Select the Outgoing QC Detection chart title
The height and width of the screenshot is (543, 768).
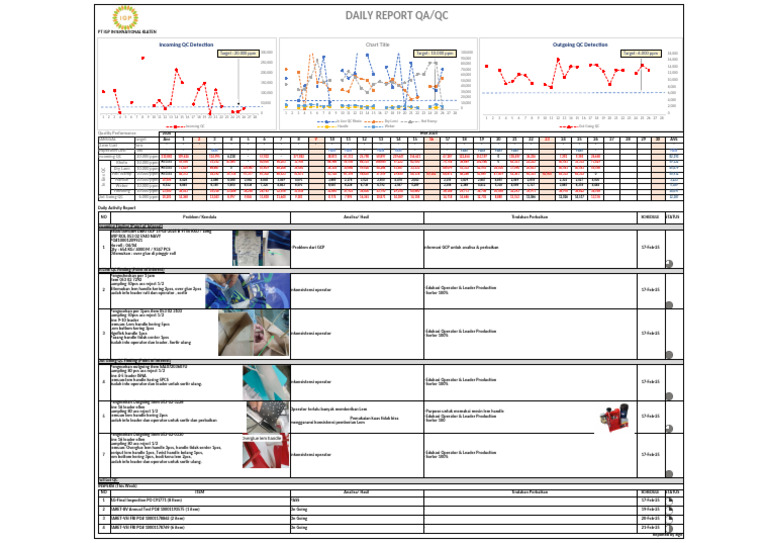pos(580,45)
